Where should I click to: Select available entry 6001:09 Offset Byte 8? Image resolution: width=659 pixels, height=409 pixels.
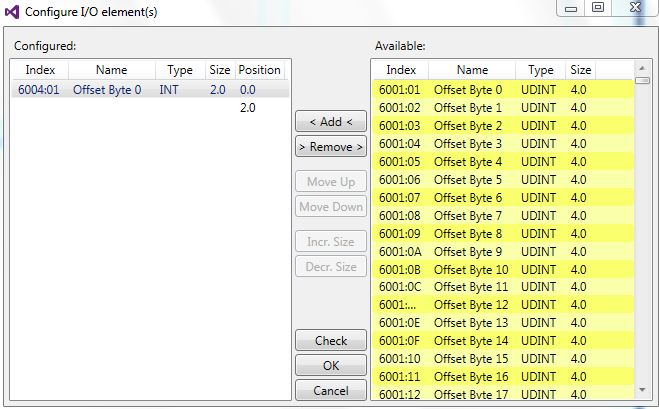pos(503,233)
